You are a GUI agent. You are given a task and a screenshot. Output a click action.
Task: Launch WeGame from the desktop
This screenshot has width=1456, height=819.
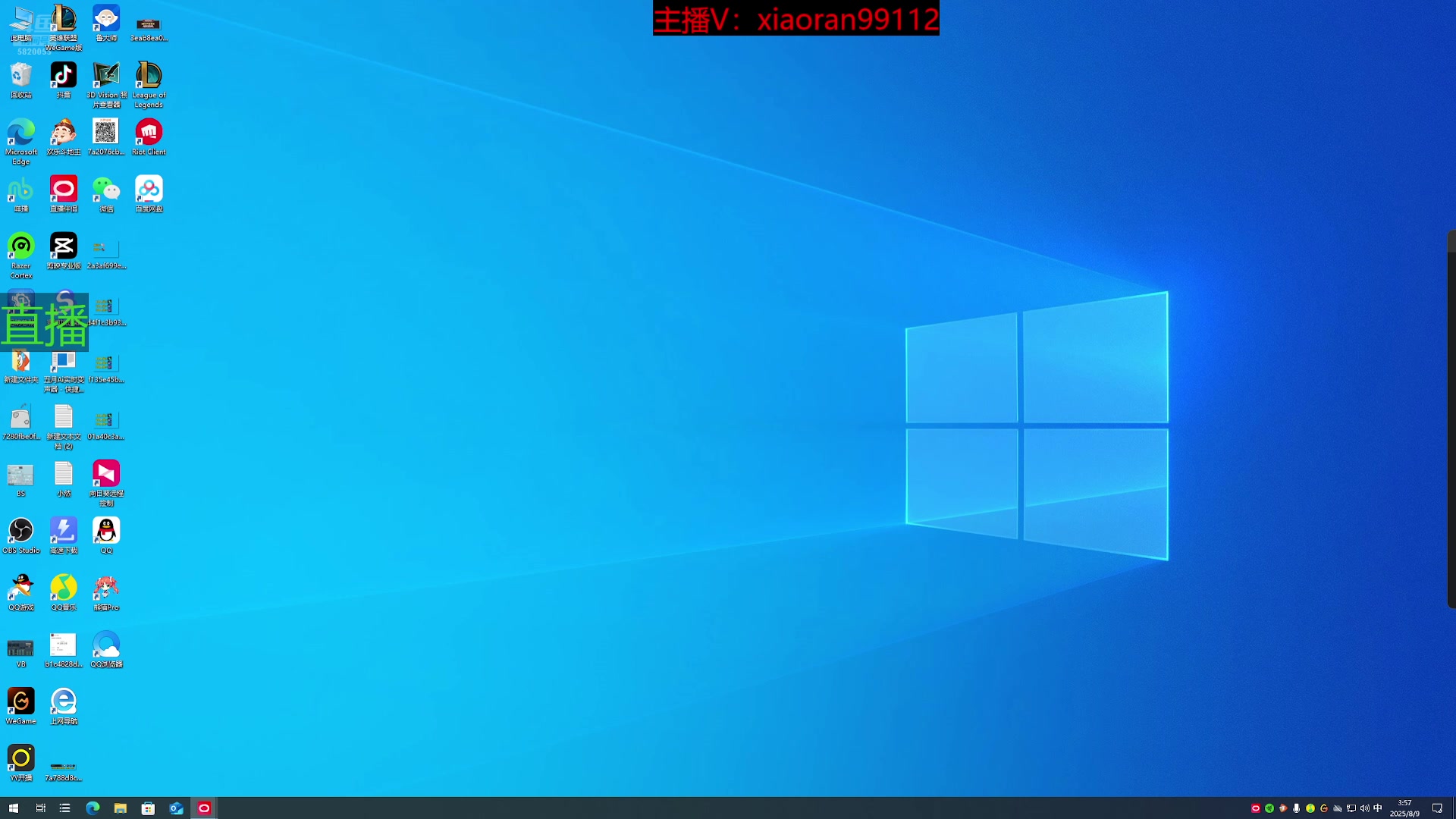[x=21, y=706]
